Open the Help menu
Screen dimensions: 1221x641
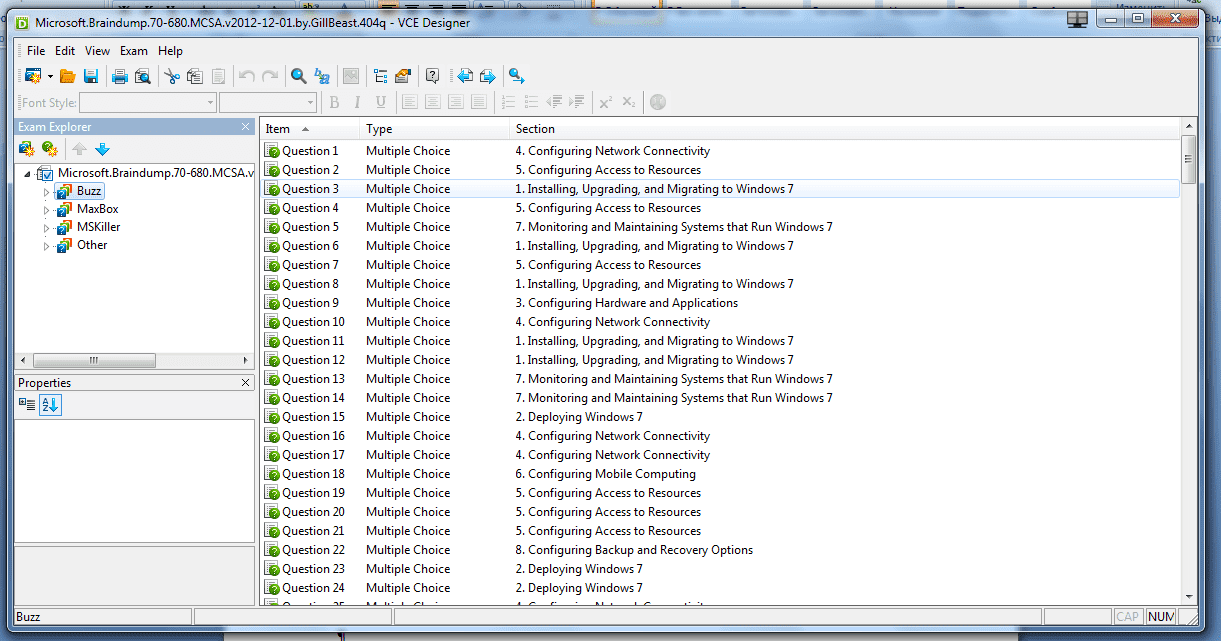click(170, 51)
